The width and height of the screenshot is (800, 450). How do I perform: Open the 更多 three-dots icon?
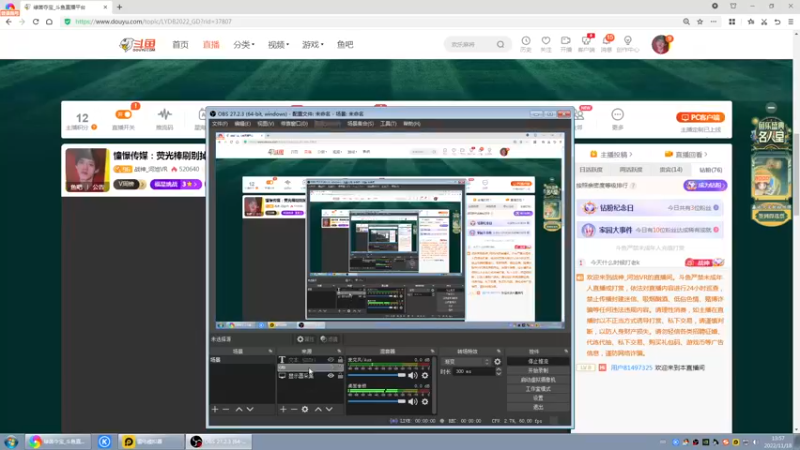617,114
